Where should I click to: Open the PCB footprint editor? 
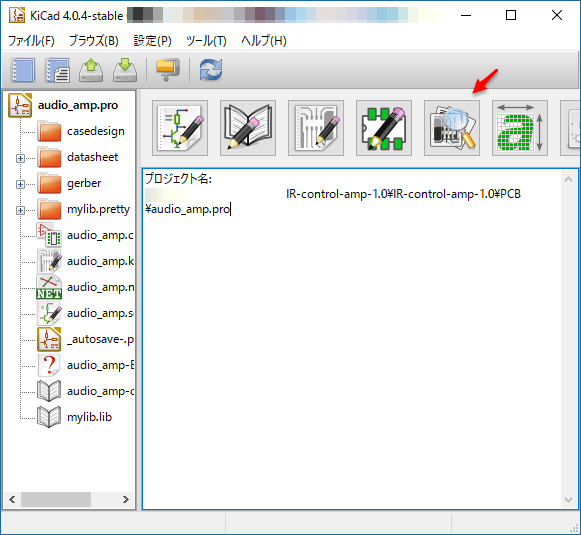point(384,128)
